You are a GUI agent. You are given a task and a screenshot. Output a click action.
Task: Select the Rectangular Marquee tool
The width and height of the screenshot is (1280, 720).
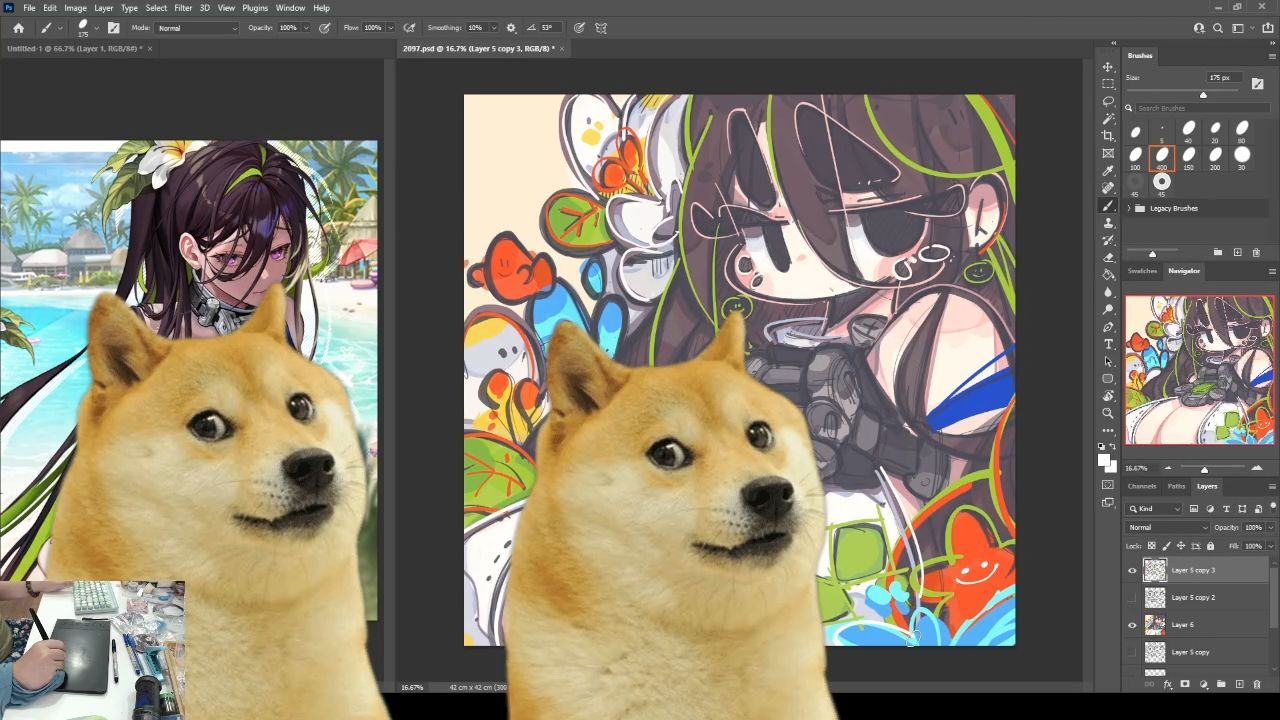(x=1108, y=84)
